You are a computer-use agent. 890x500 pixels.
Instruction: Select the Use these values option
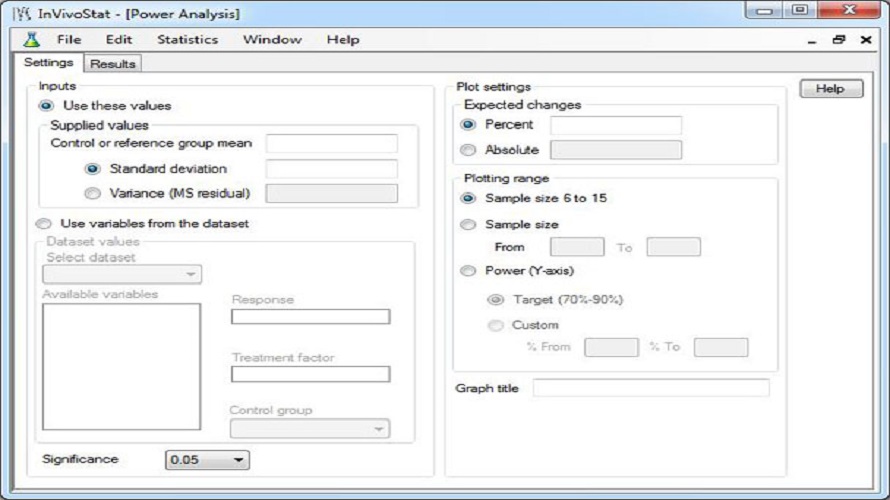click(x=47, y=106)
